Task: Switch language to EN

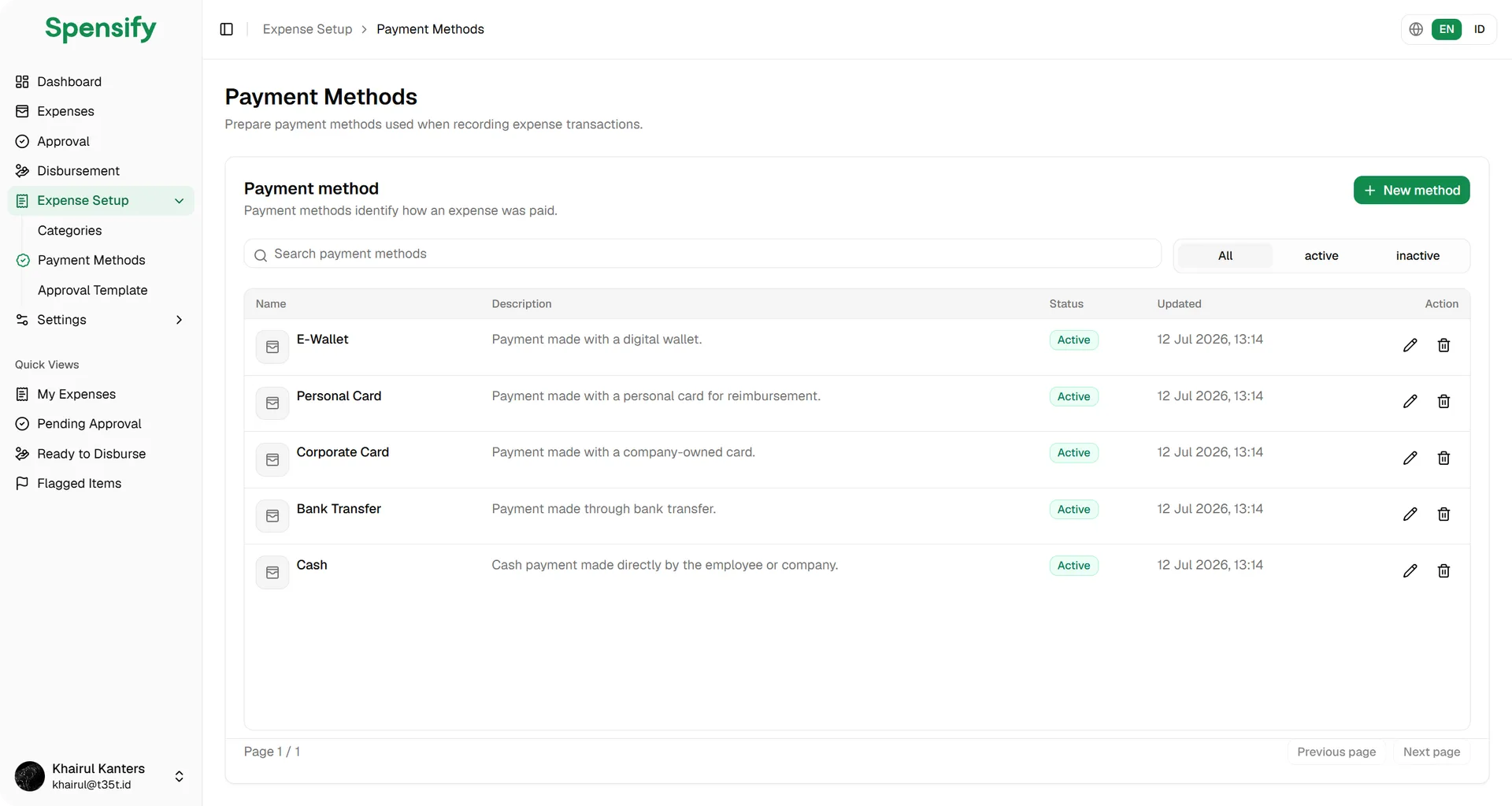Action: (x=1447, y=29)
